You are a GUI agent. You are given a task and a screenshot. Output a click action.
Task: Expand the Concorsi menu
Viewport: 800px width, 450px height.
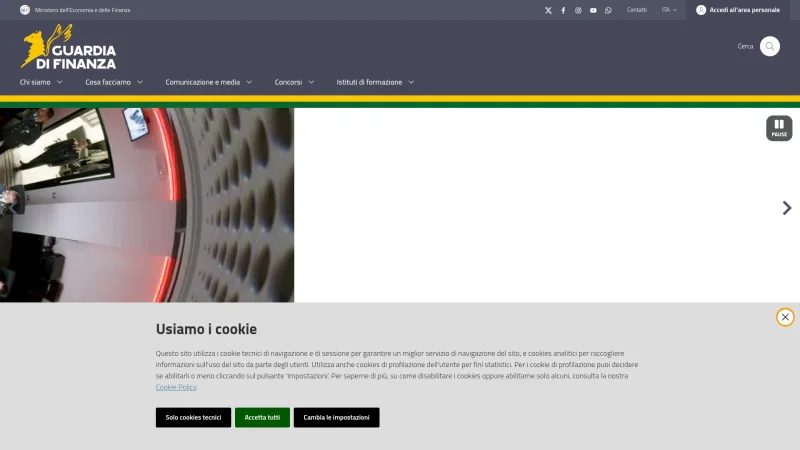tap(294, 82)
